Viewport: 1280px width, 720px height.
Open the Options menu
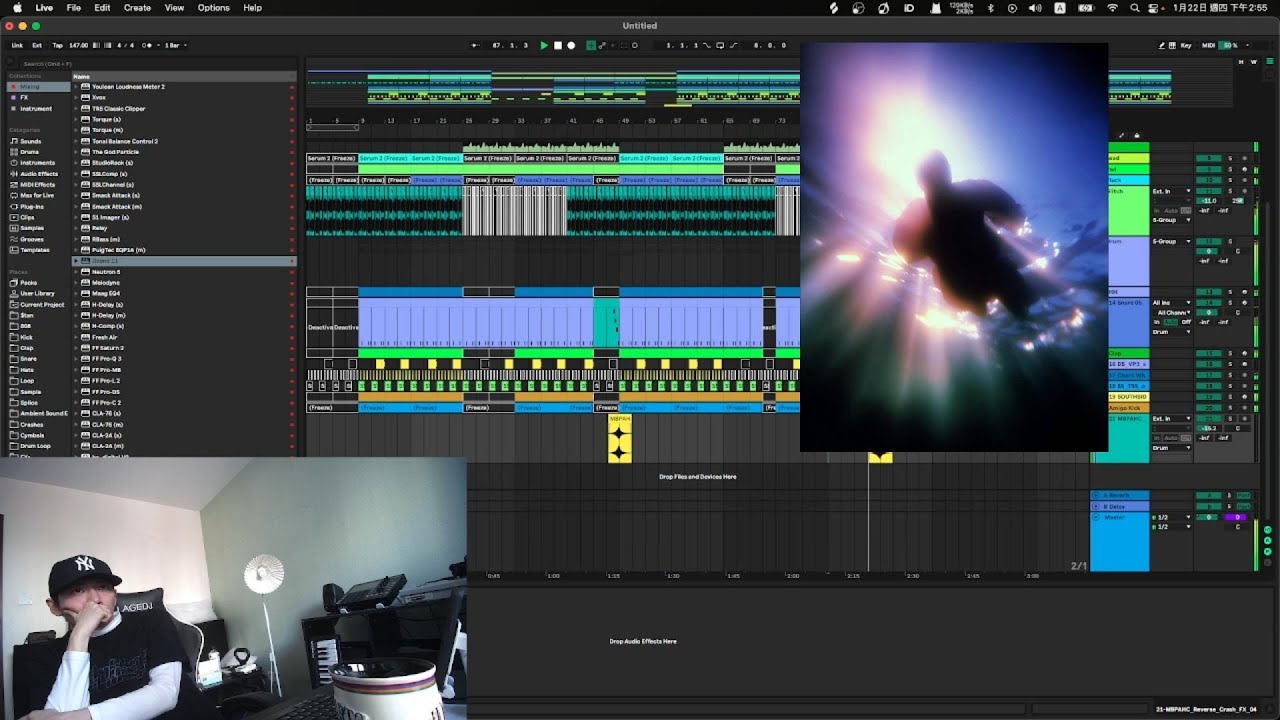pyautogui.click(x=213, y=7)
